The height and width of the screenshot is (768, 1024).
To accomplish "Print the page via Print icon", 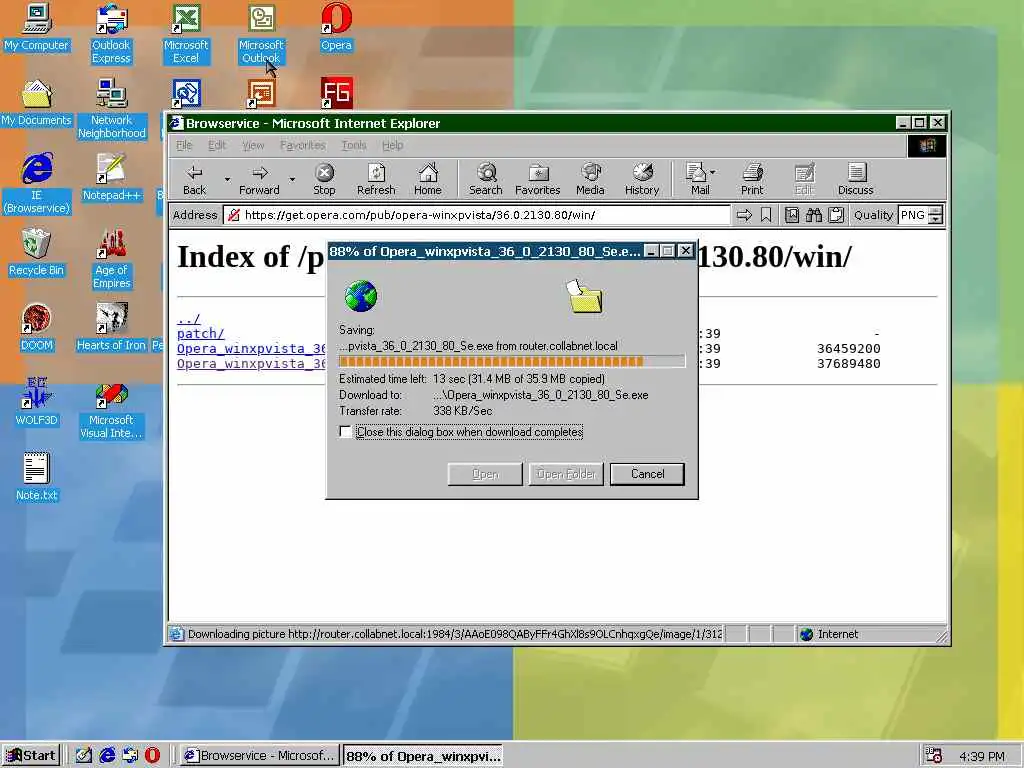I will tap(752, 180).
